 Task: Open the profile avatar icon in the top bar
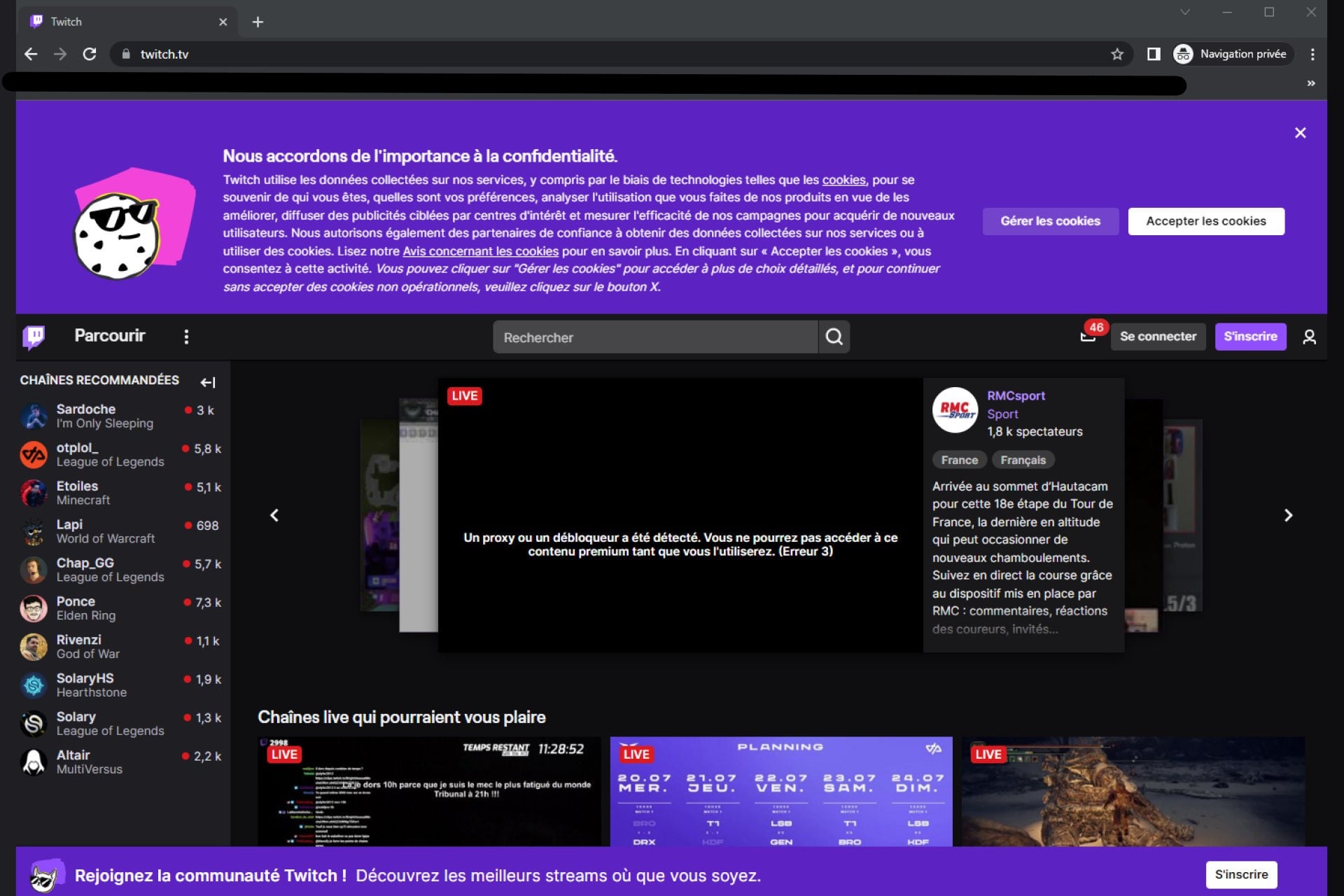(x=1308, y=337)
